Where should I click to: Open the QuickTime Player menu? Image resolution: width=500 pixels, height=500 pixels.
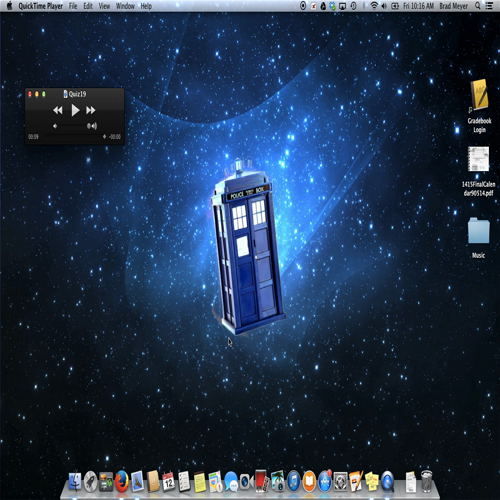[x=41, y=6]
